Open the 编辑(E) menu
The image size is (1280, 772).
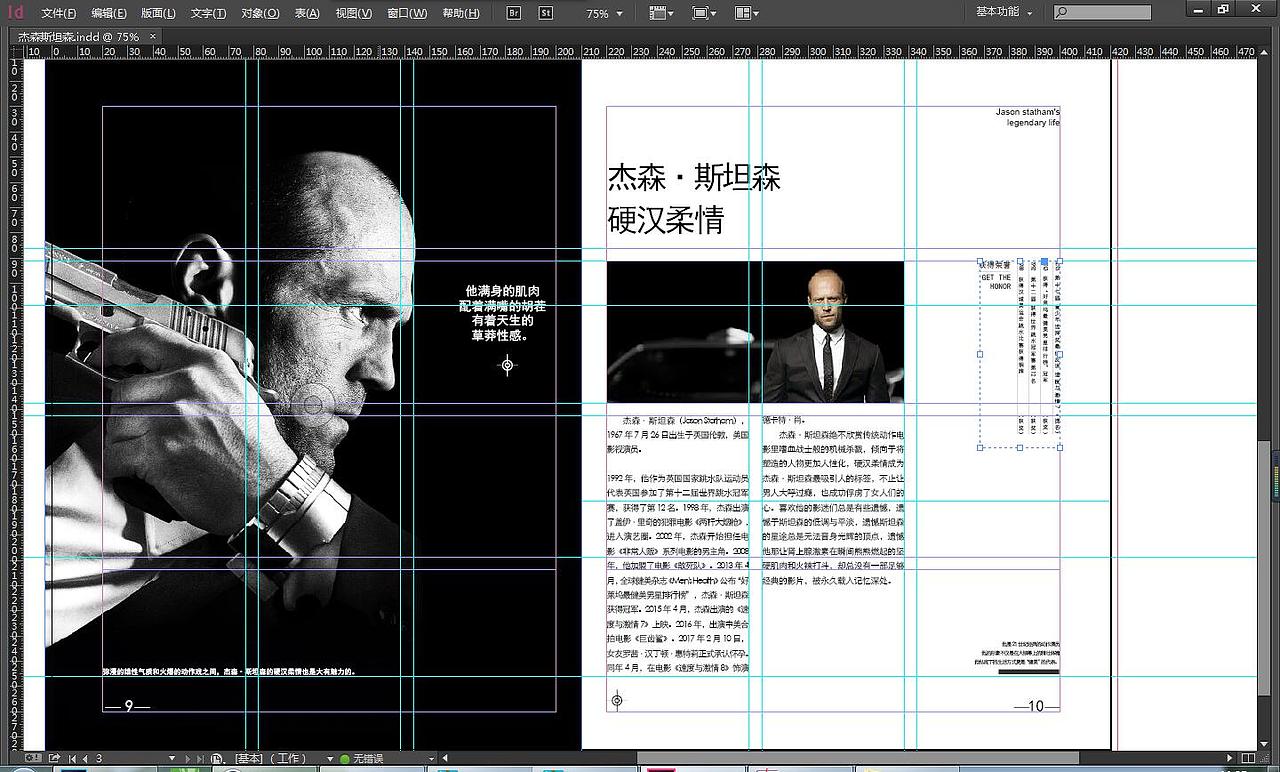coord(108,13)
